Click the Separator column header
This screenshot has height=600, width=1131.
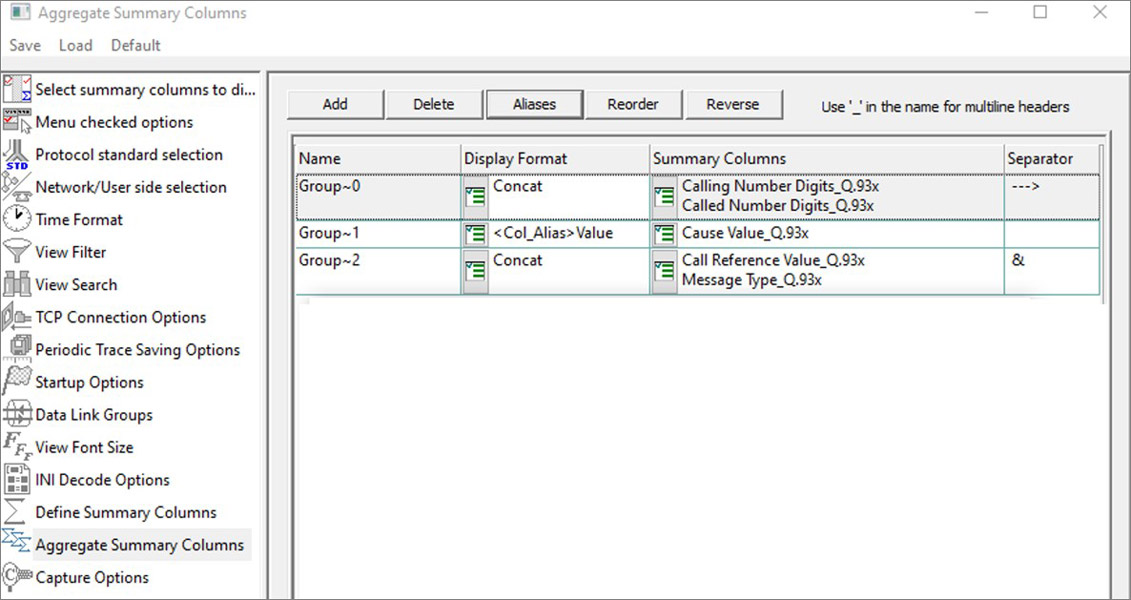pos(1052,159)
